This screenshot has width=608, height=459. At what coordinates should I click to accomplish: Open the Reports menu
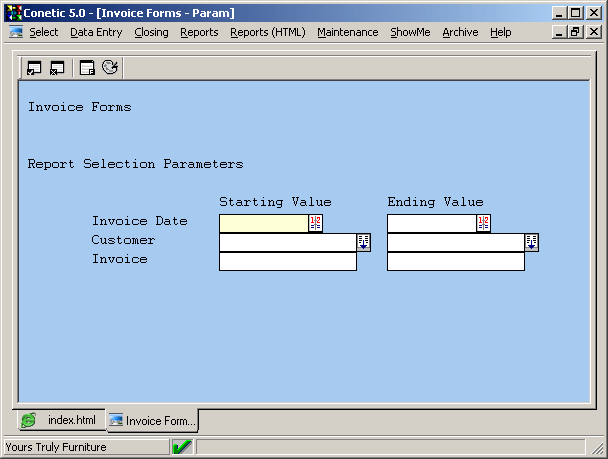point(199,32)
